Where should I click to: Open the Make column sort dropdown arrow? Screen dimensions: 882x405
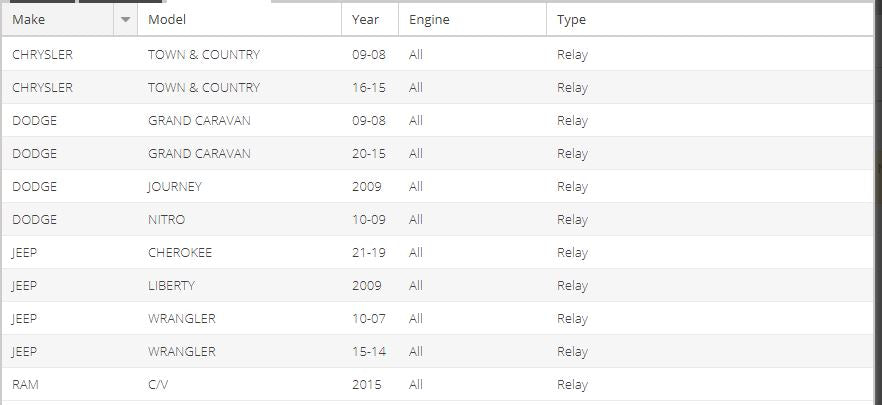[x=125, y=20]
